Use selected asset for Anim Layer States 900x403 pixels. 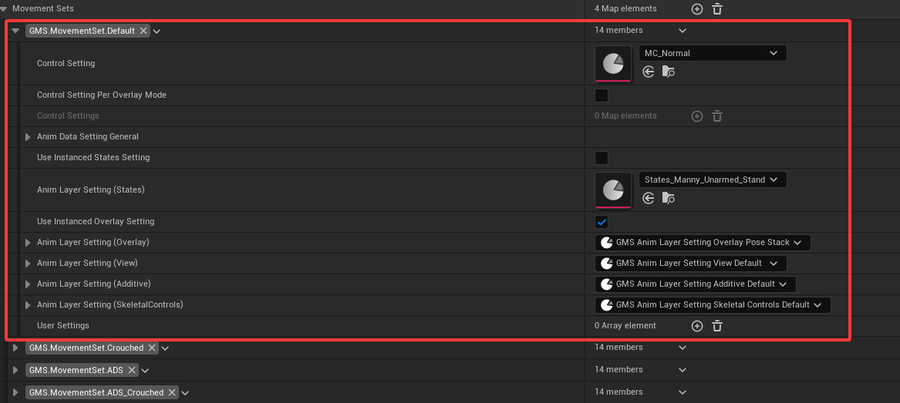point(649,198)
